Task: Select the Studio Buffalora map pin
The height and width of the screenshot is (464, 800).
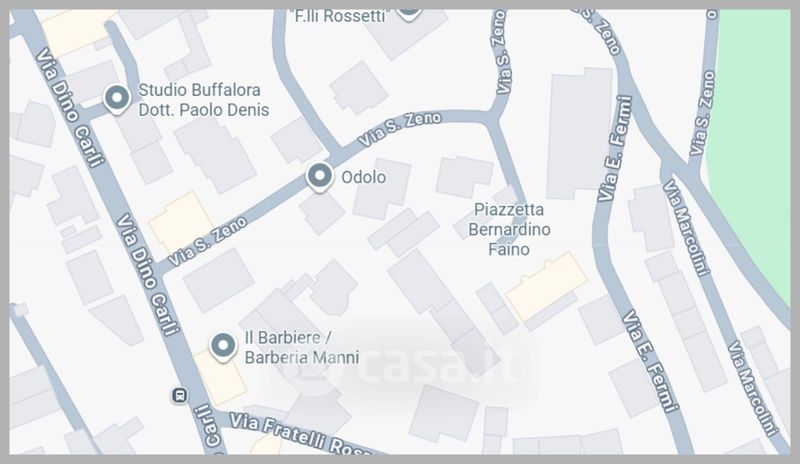Action: coord(117,99)
